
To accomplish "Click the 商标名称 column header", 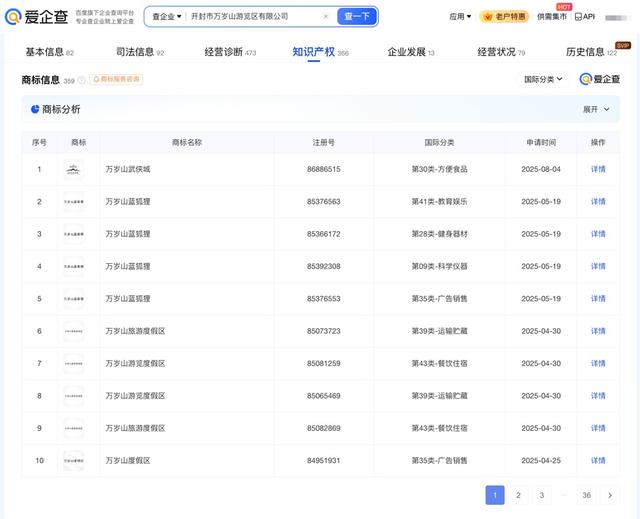I will point(187,142).
